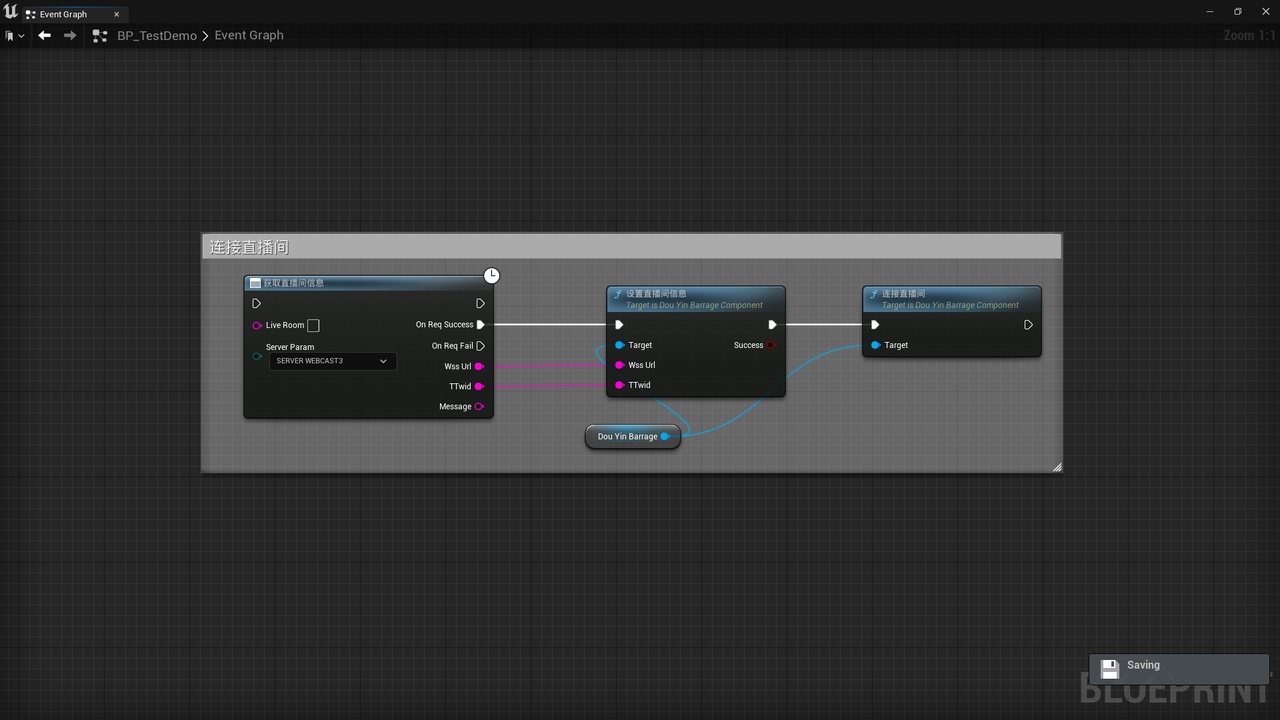The width and height of the screenshot is (1280, 720).
Task: Close the Event Graph tab
Action: (116, 14)
